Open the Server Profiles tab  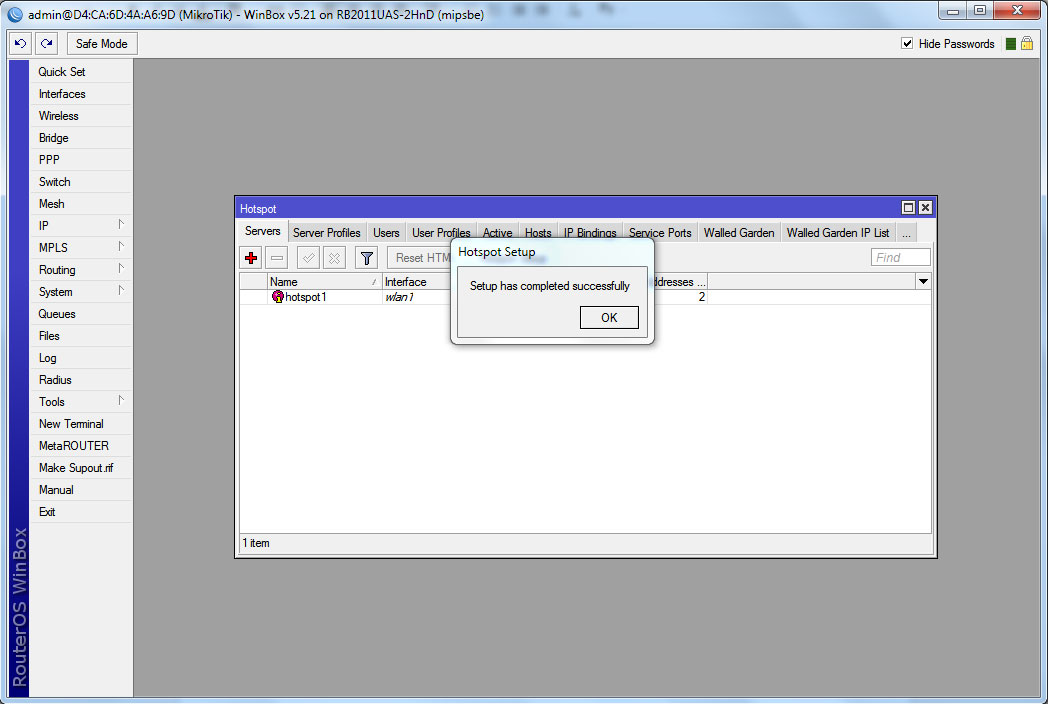326,233
